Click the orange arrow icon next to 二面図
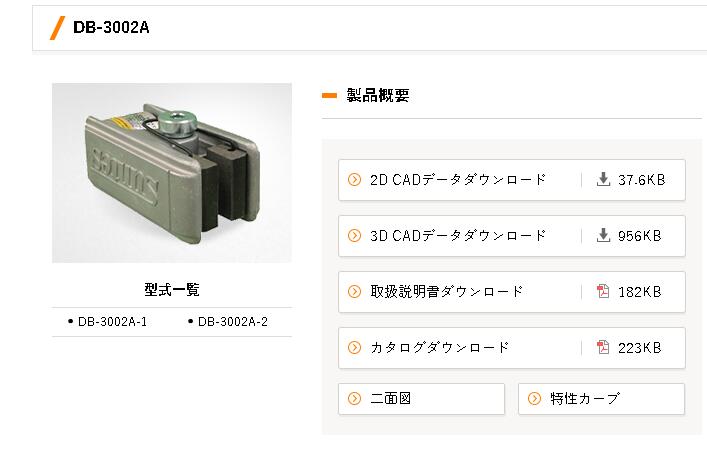The height and width of the screenshot is (460, 707). [354, 398]
